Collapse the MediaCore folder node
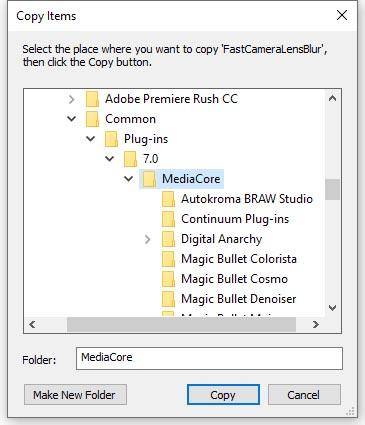 [129, 179]
